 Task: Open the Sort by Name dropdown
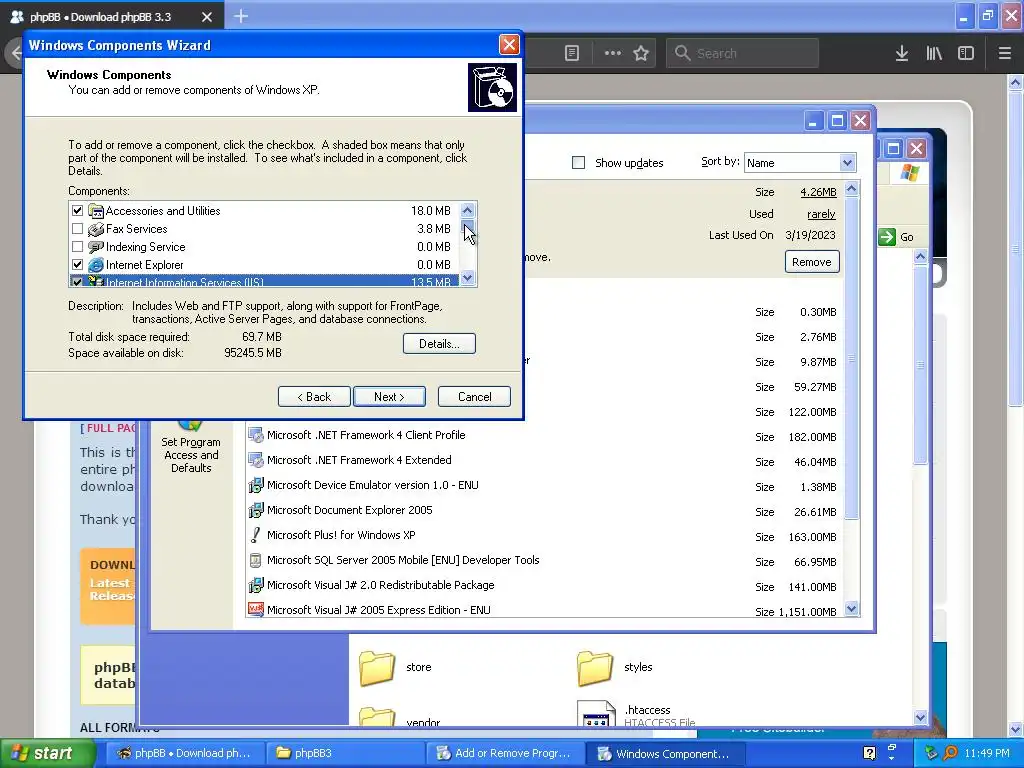(x=847, y=163)
